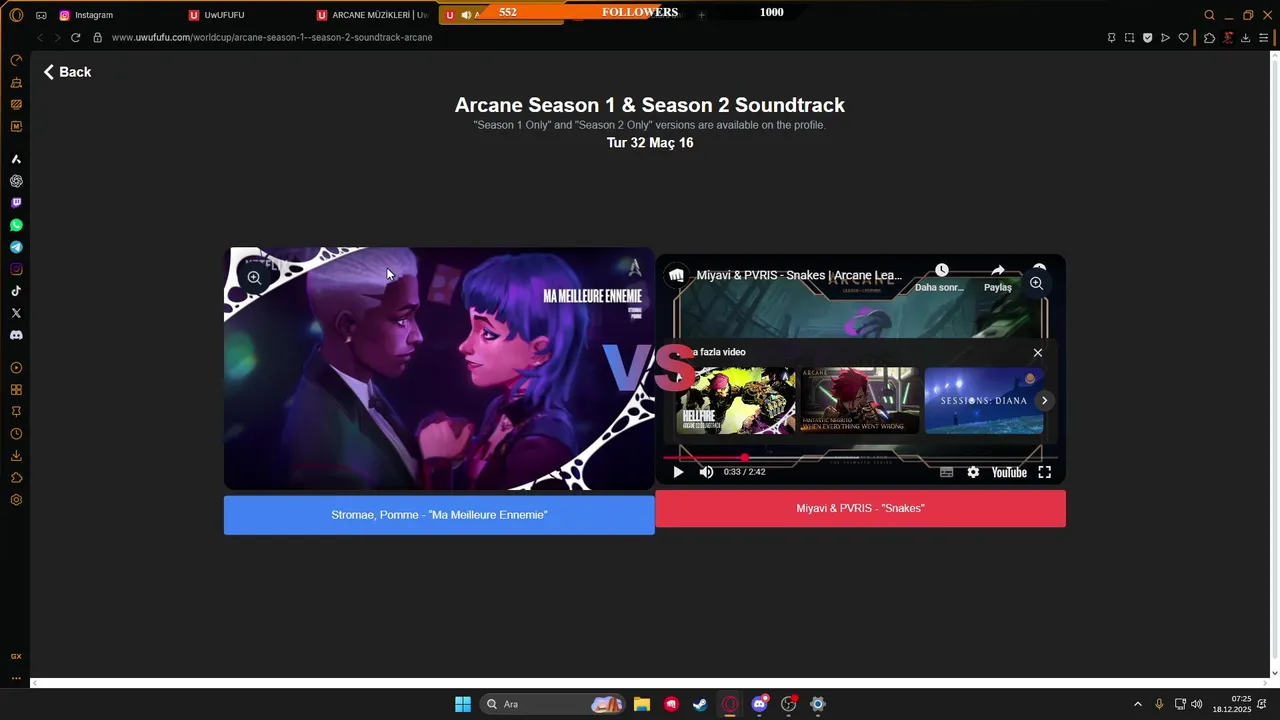This screenshot has height=720, width=1280.
Task: Open sidebar three-dots more options
Action: 16,678
